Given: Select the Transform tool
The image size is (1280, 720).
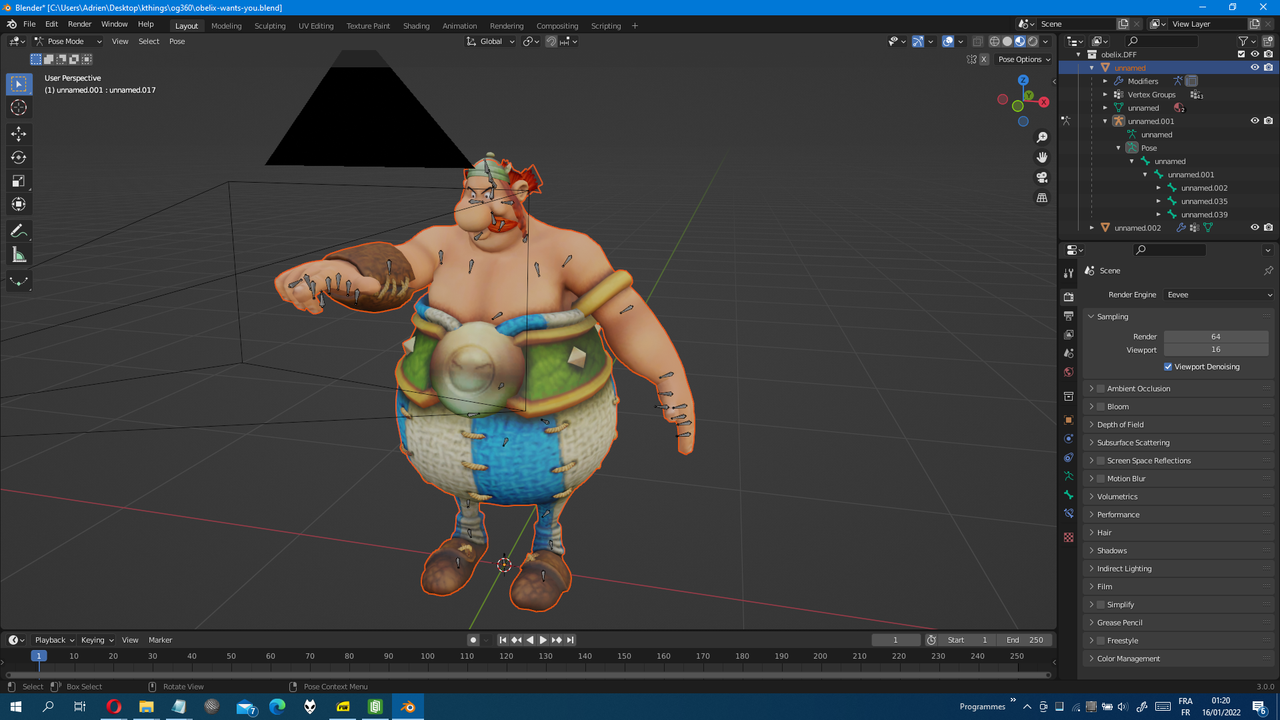Looking at the screenshot, I should tap(19, 205).
